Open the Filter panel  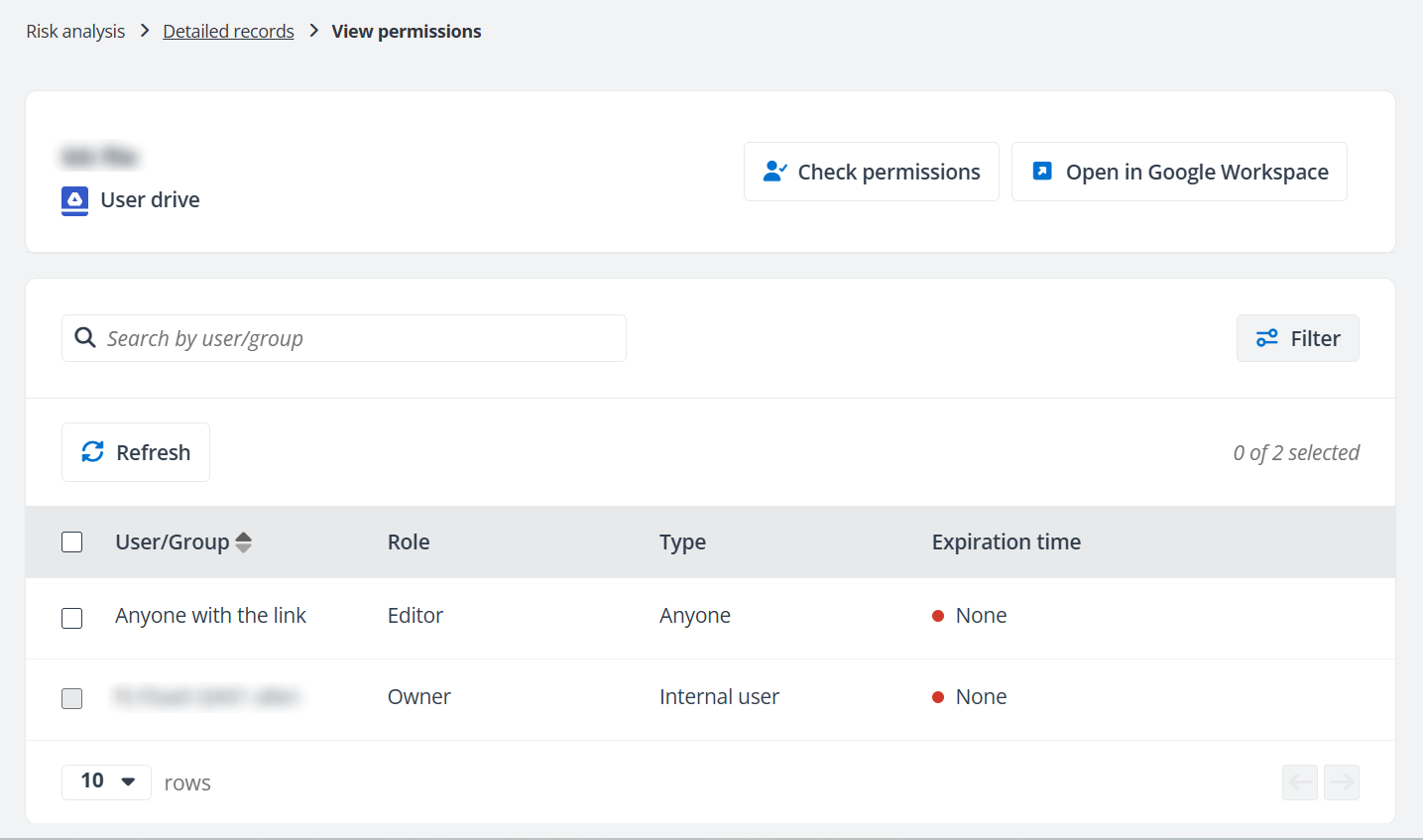1298,338
